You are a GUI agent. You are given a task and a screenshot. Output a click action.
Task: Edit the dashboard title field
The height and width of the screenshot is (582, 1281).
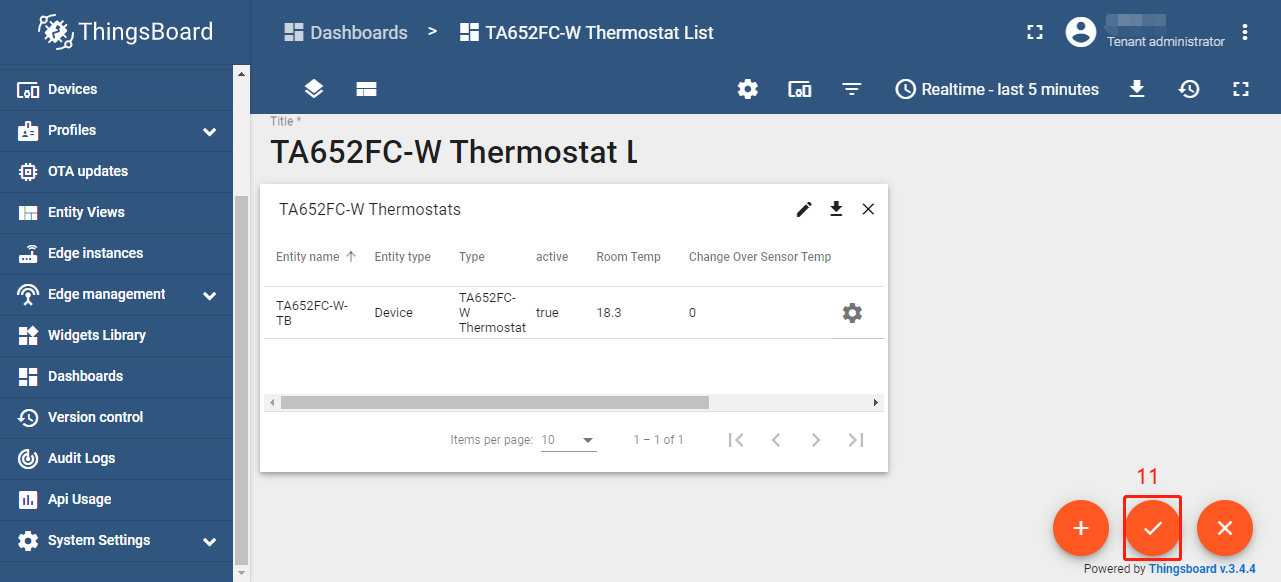point(453,152)
